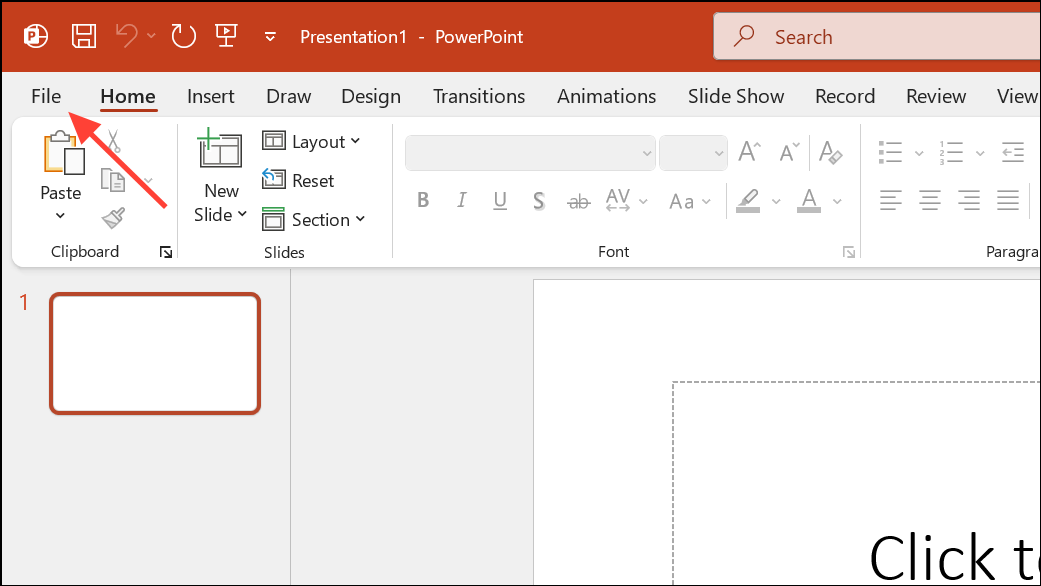Start slideshow from beginning via Quick Access toolbar
Screen dimensions: 1041x586
[x=226, y=35]
